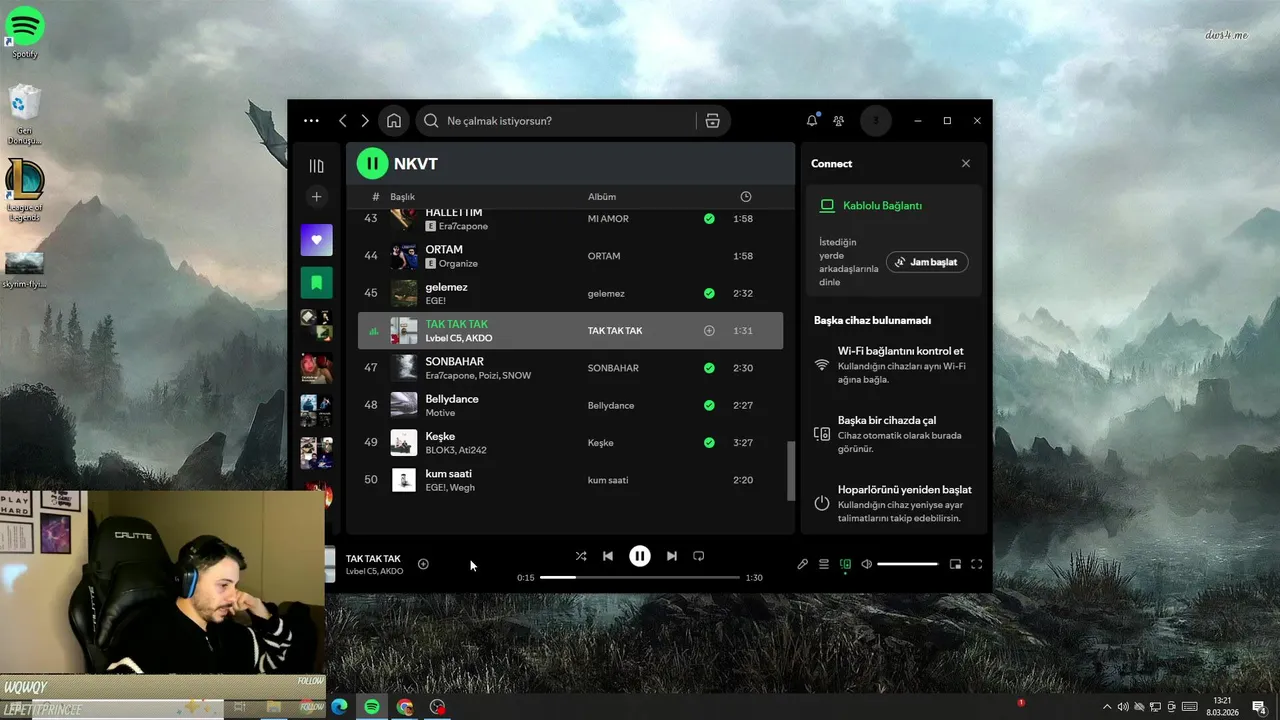Open the Bellydance album link
The height and width of the screenshot is (720, 1280).
[610, 406]
